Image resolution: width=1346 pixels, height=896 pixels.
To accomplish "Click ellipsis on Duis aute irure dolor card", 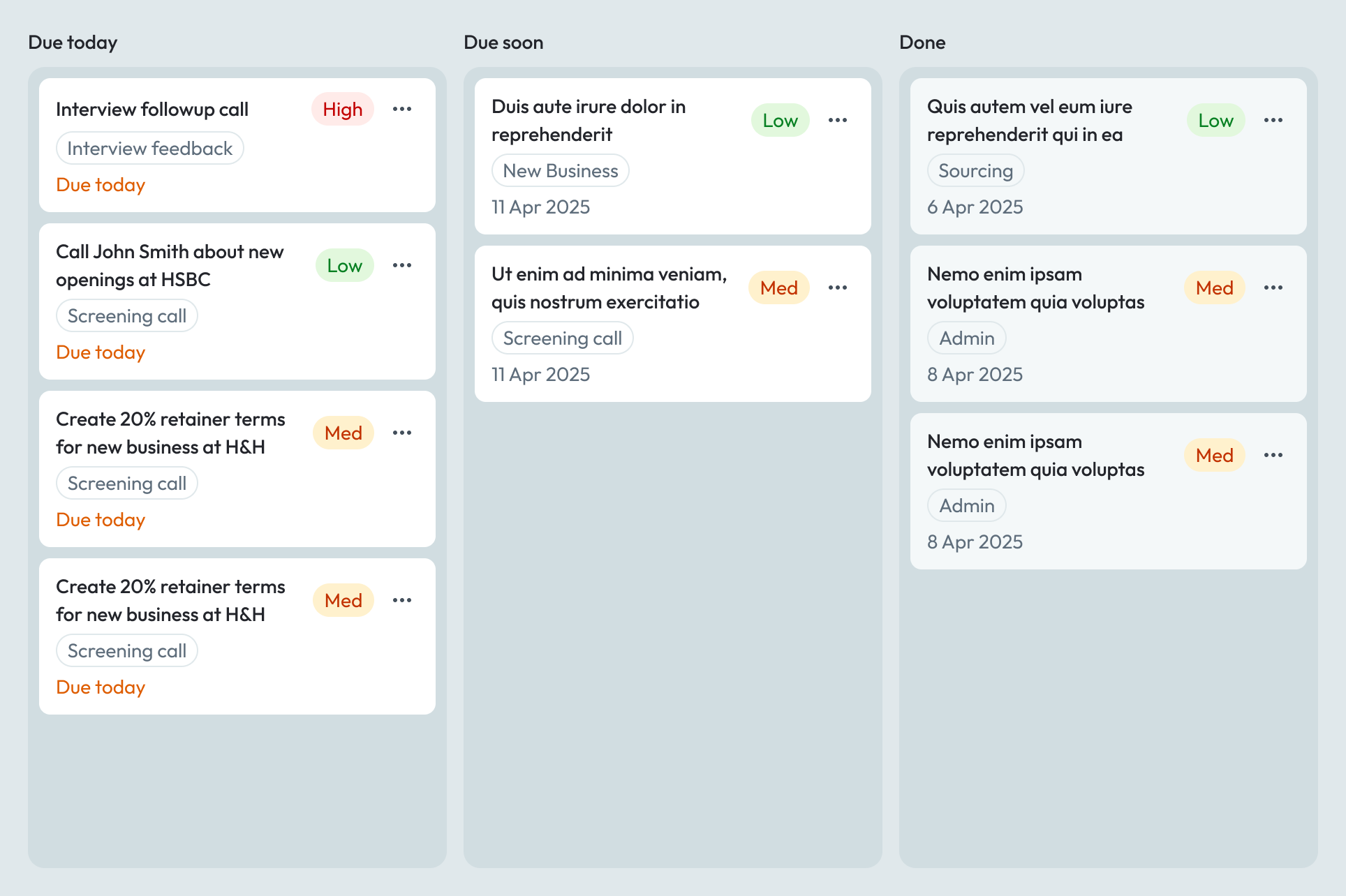I will (x=838, y=120).
